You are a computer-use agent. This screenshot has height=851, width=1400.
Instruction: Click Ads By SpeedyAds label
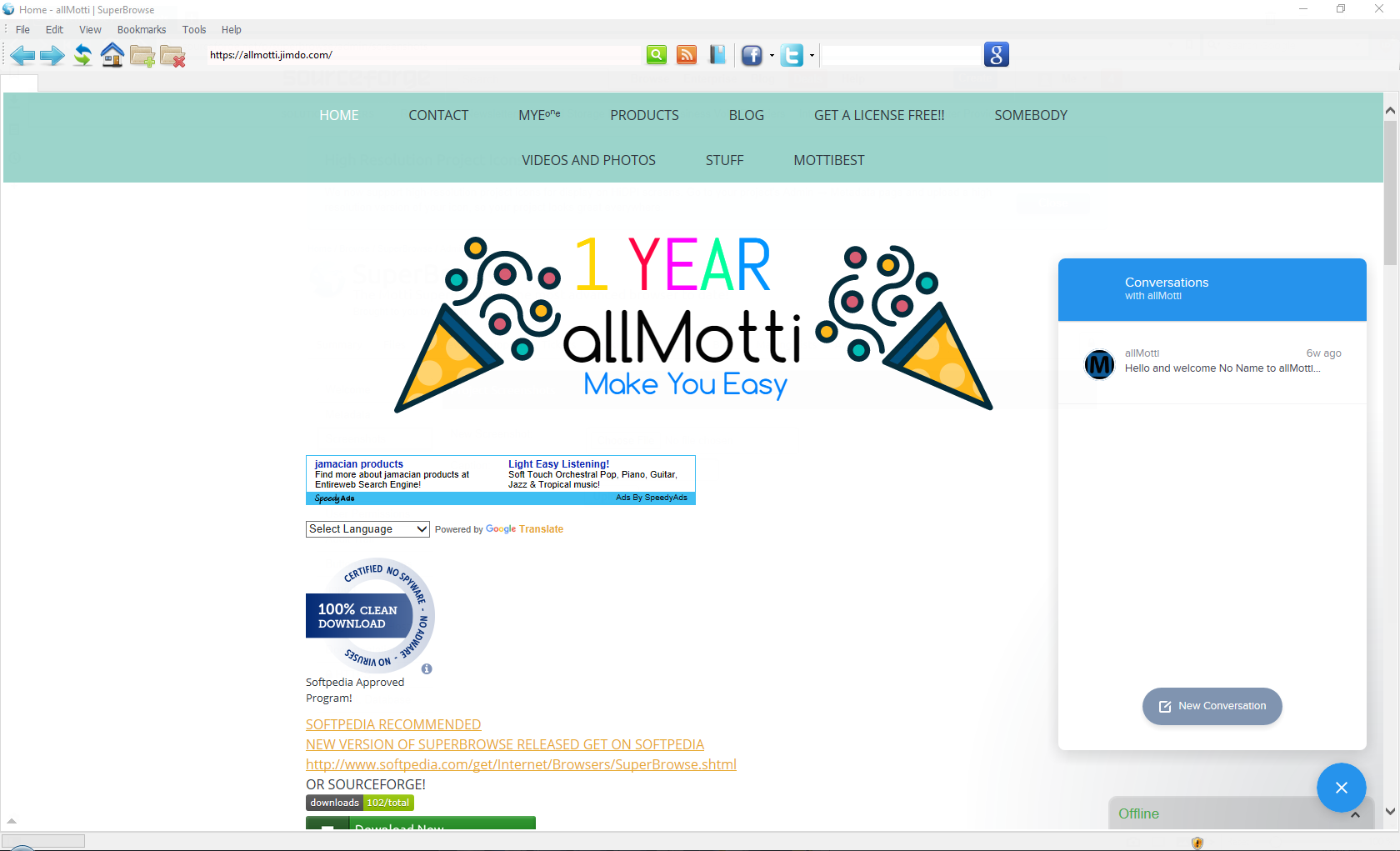click(652, 498)
